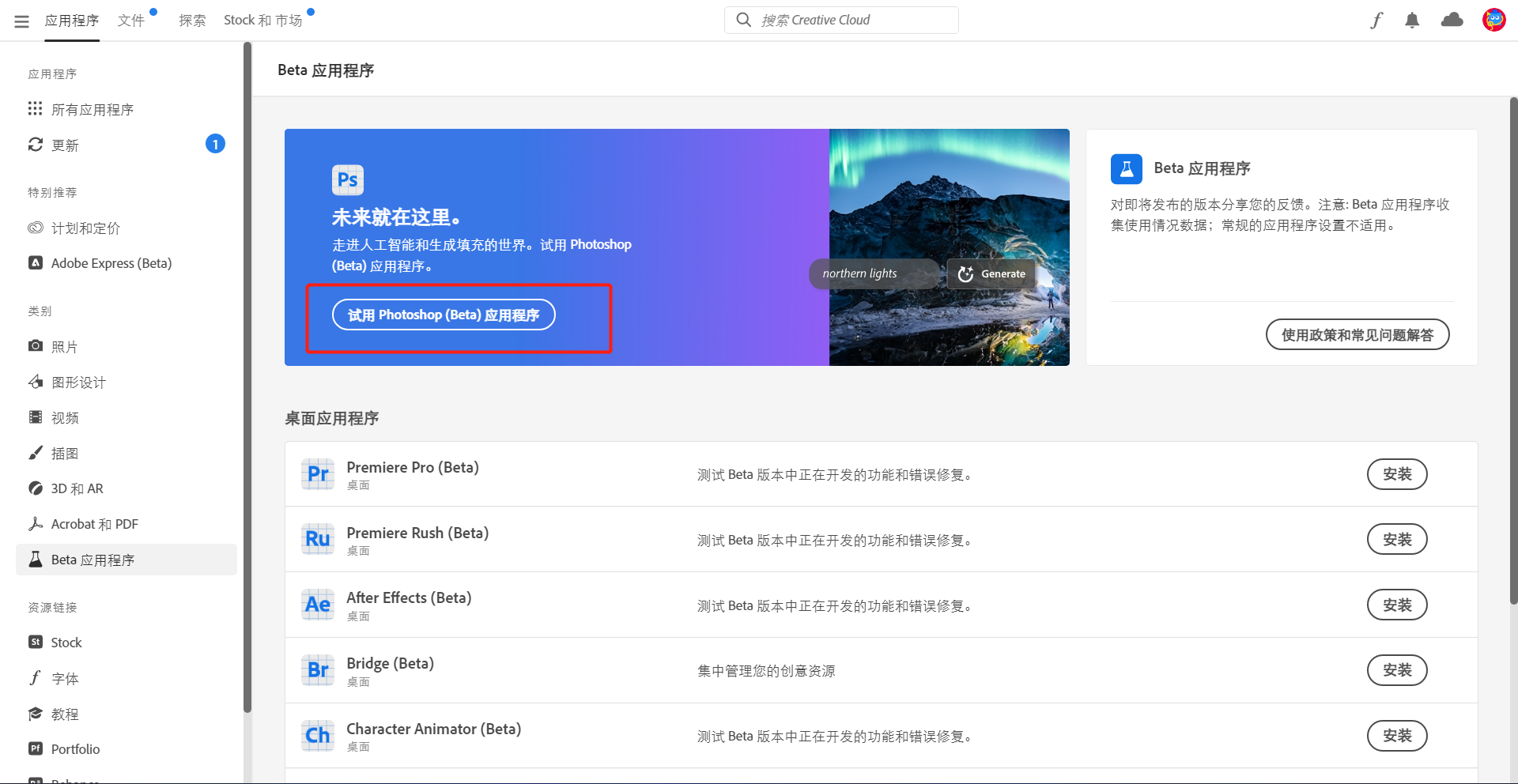Click the film strip Video icon
Viewport: 1518px width, 784px height.
pos(36,416)
